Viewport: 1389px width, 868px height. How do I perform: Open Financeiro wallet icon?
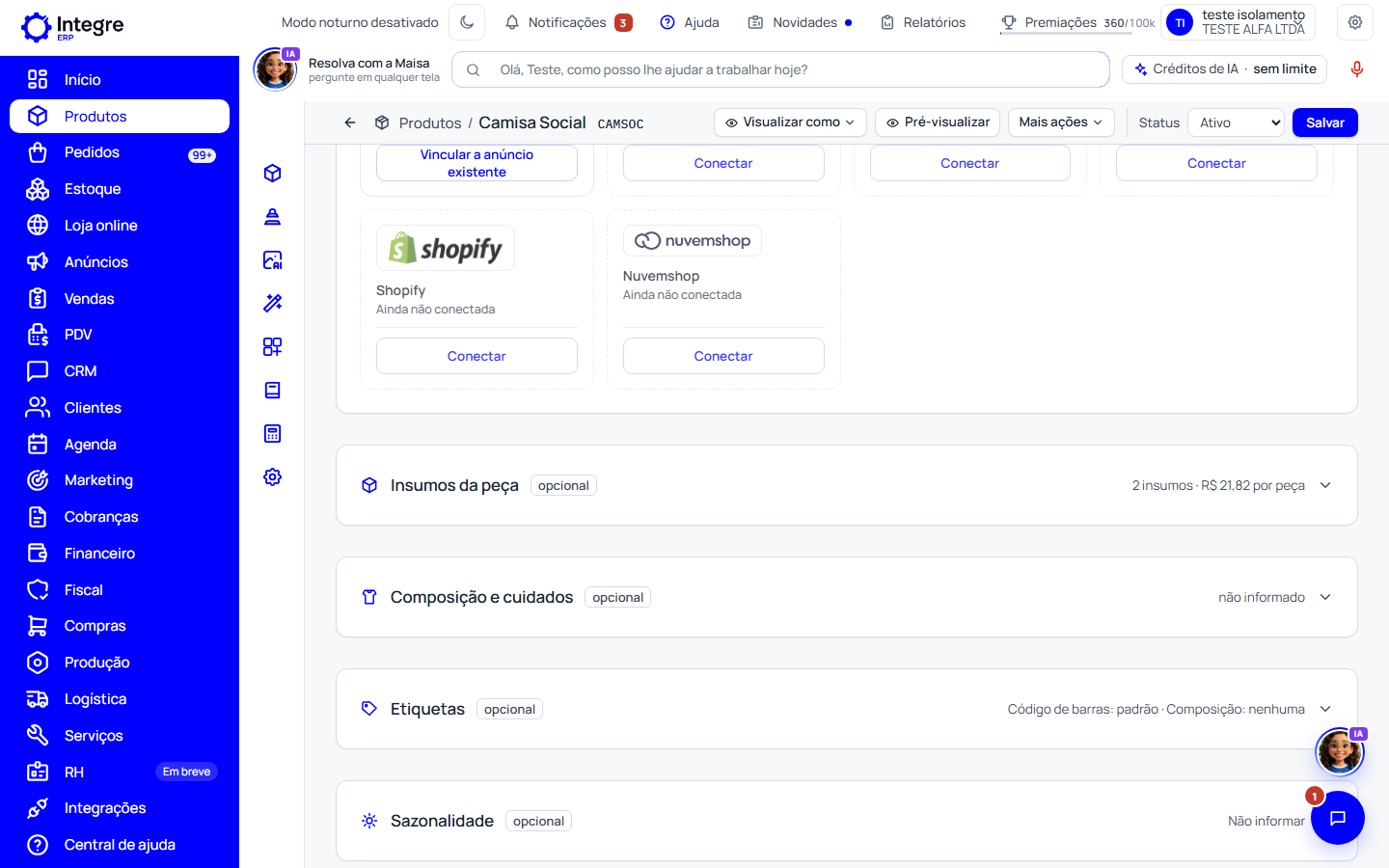(x=38, y=554)
